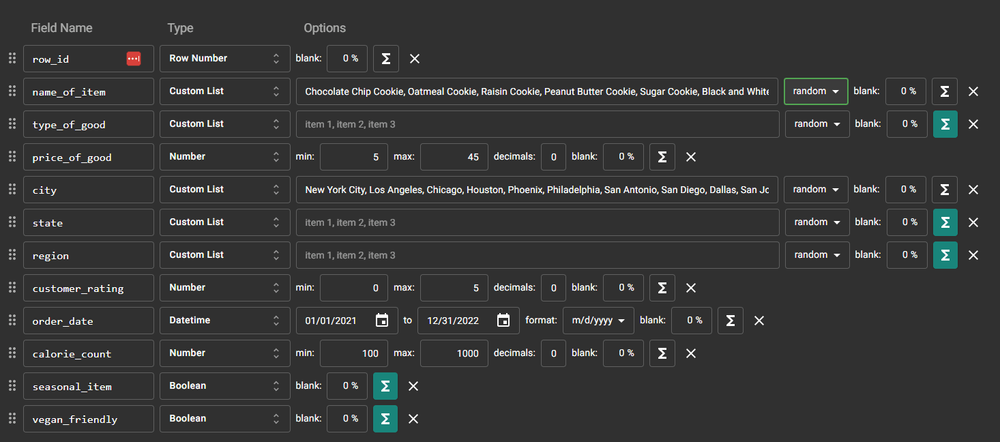Open formula sigma for name_of_item
Image resolution: width=1000 pixels, height=442 pixels.
click(x=945, y=91)
